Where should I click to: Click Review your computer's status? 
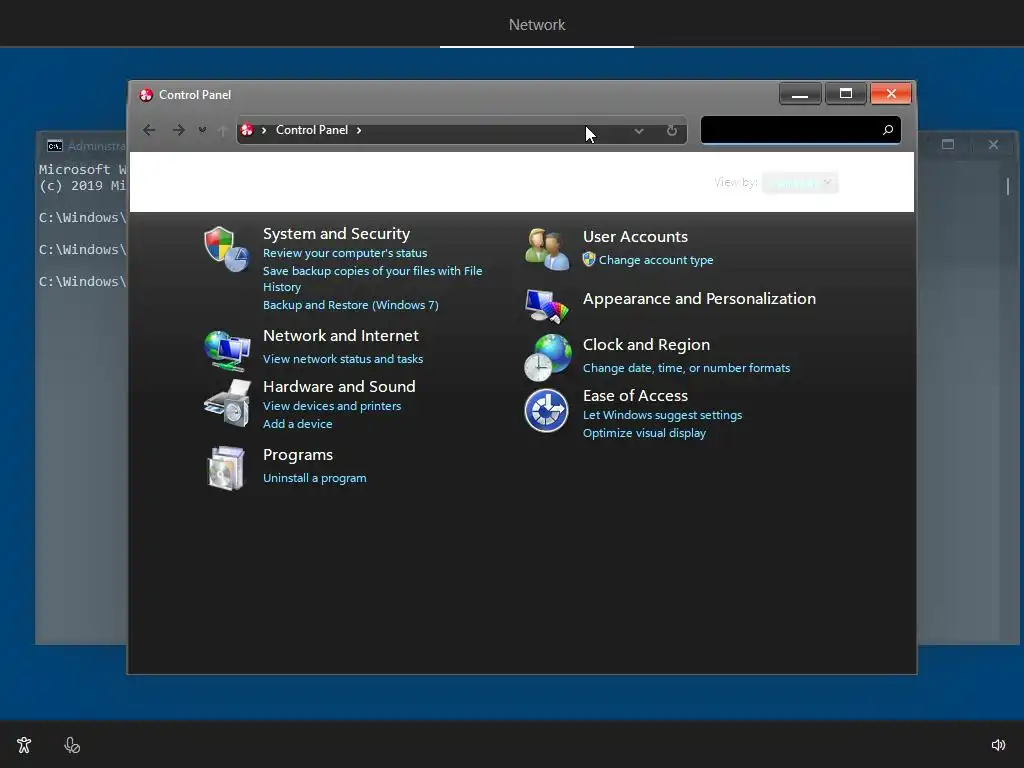[345, 253]
